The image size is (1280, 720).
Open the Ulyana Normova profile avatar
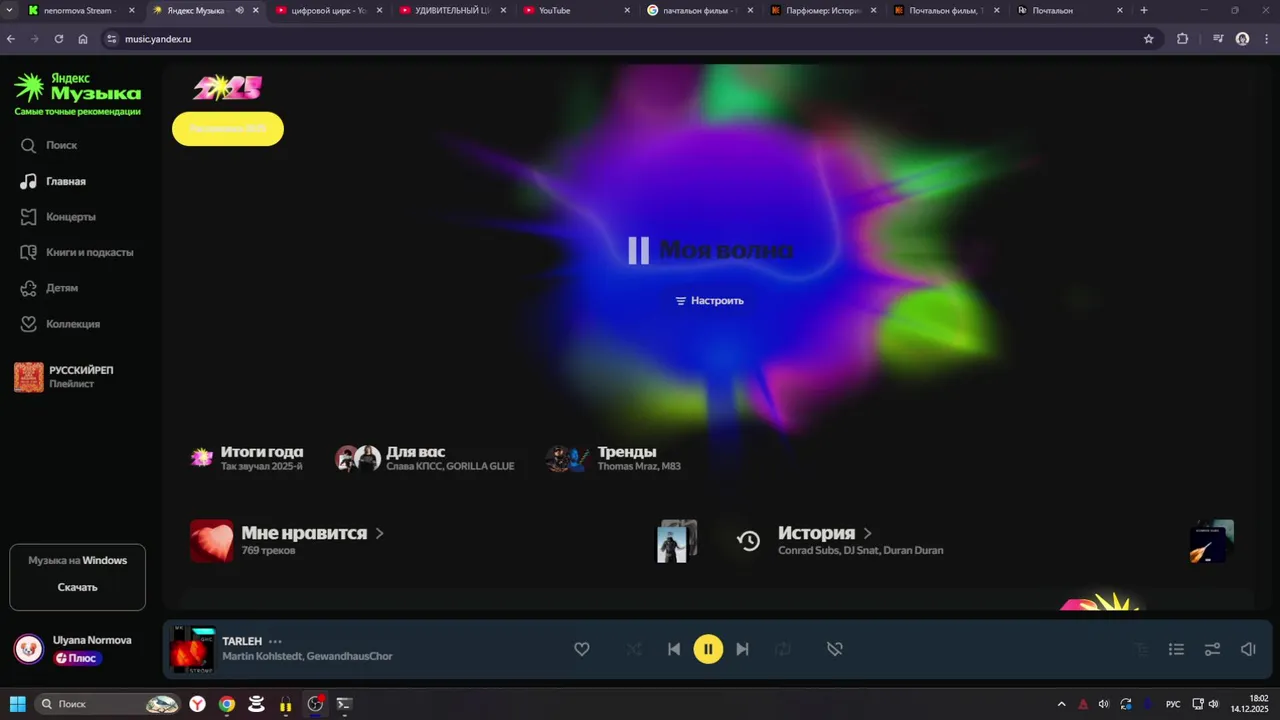coord(29,649)
